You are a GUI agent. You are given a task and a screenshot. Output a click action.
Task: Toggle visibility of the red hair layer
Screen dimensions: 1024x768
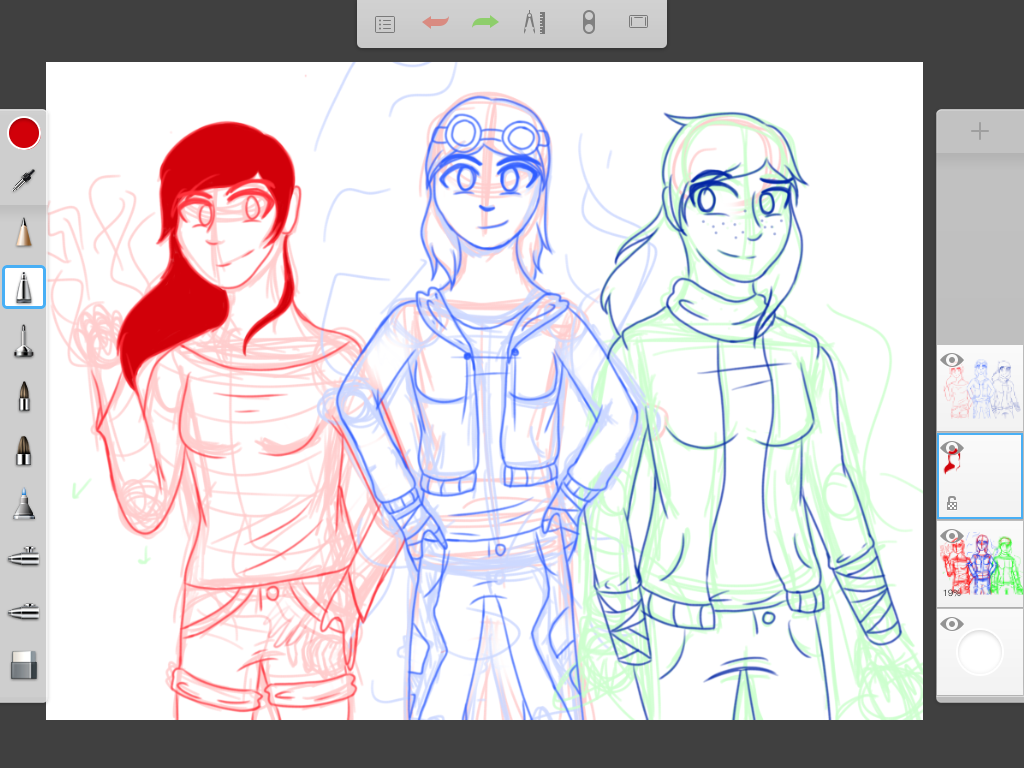[x=951, y=448]
